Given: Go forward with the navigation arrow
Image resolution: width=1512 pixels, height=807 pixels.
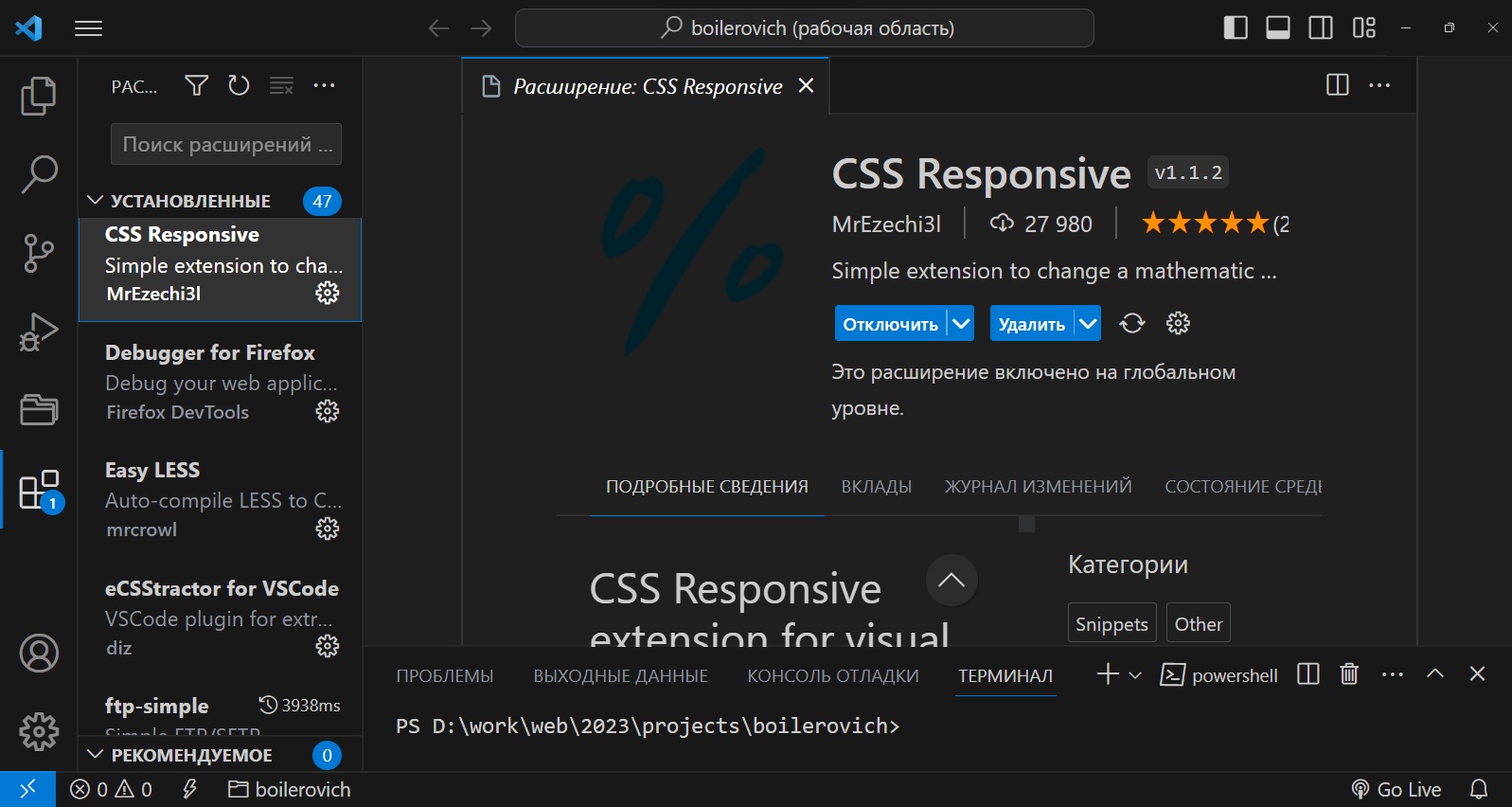Looking at the screenshot, I should click(481, 28).
